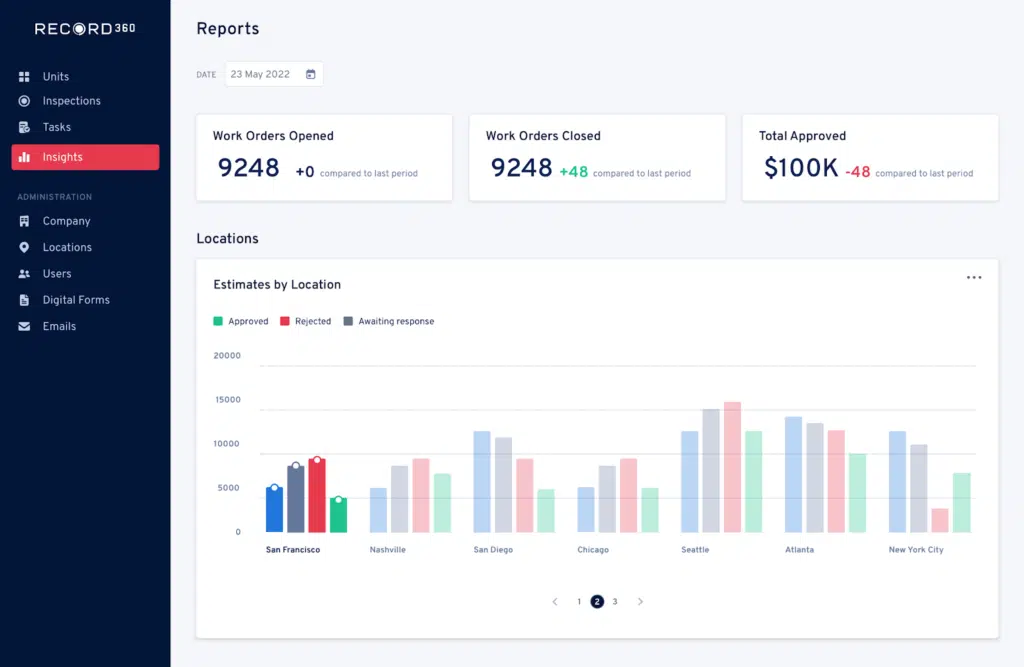Go to chart page 3

click(615, 602)
